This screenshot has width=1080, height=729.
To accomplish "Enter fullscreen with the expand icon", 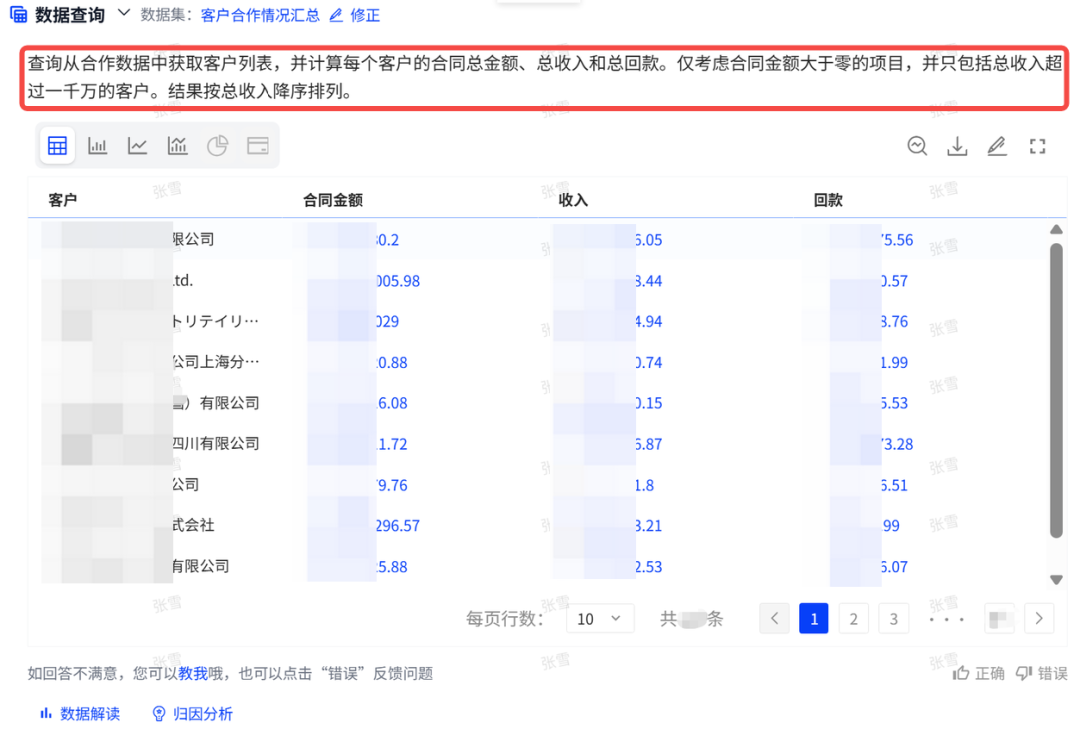I will tap(1037, 147).
